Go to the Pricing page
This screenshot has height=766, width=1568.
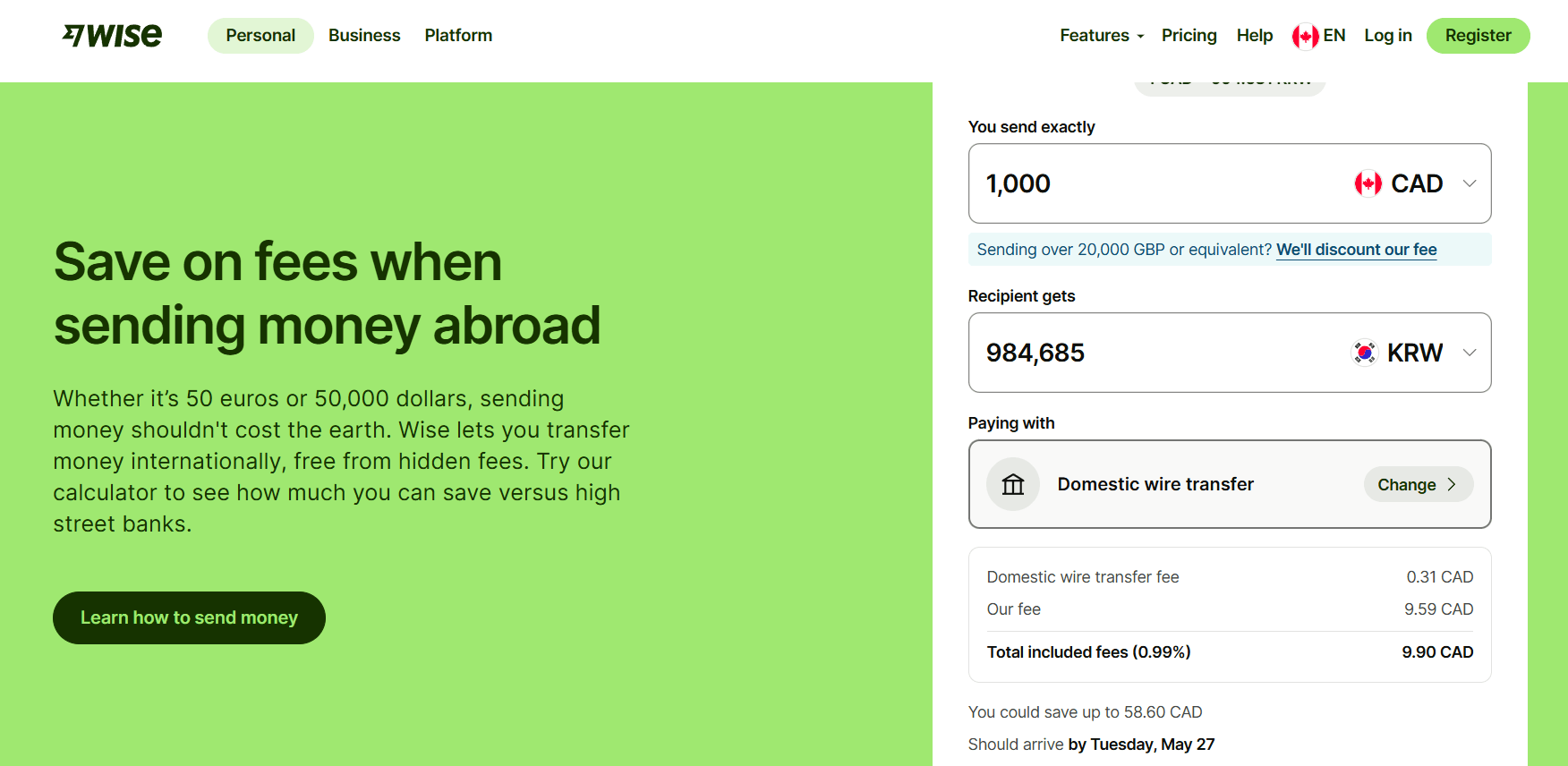(x=1189, y=35)
